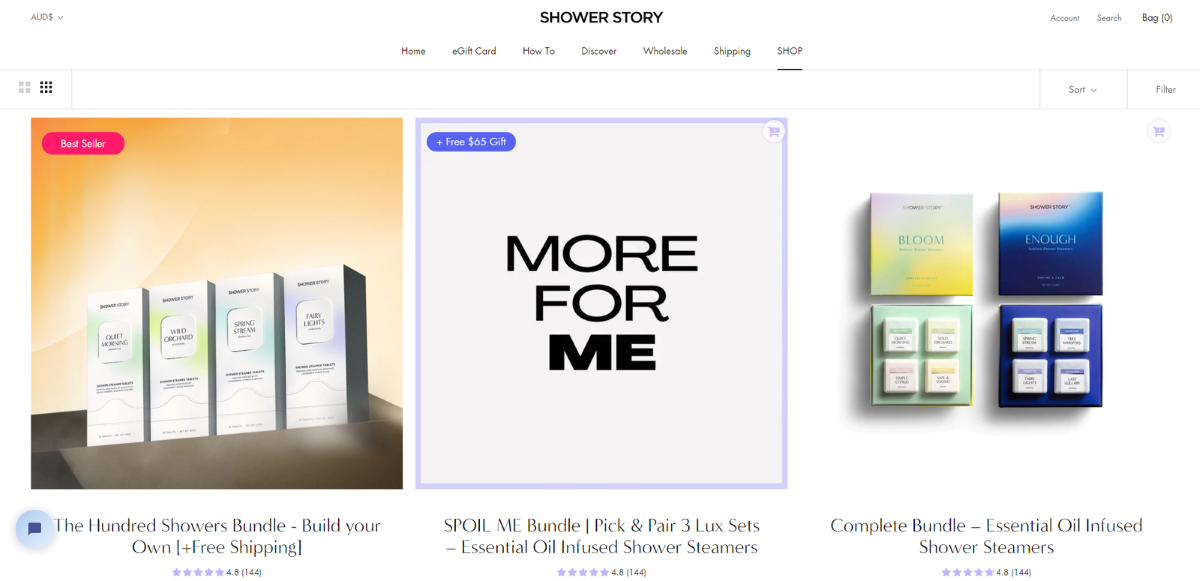Image resolution: width=1200 pixels, height=581 pixels.
Task: Click the Account link
Action: click(x=1064, y=18)
